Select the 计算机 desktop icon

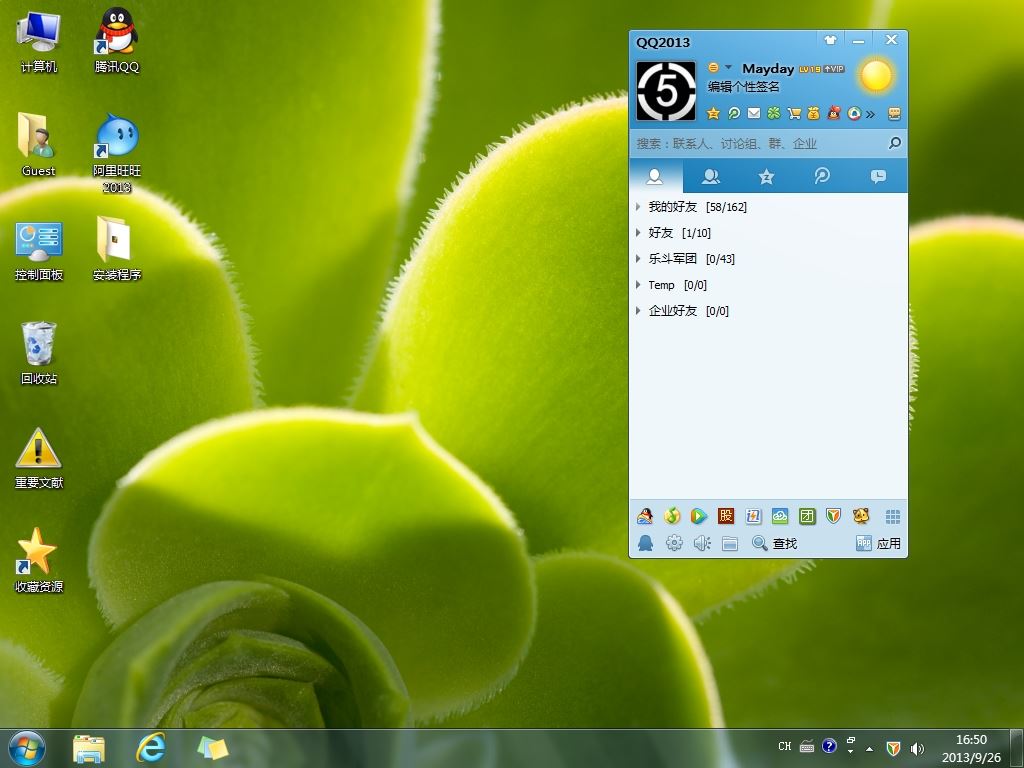click(x=39, y=40)
